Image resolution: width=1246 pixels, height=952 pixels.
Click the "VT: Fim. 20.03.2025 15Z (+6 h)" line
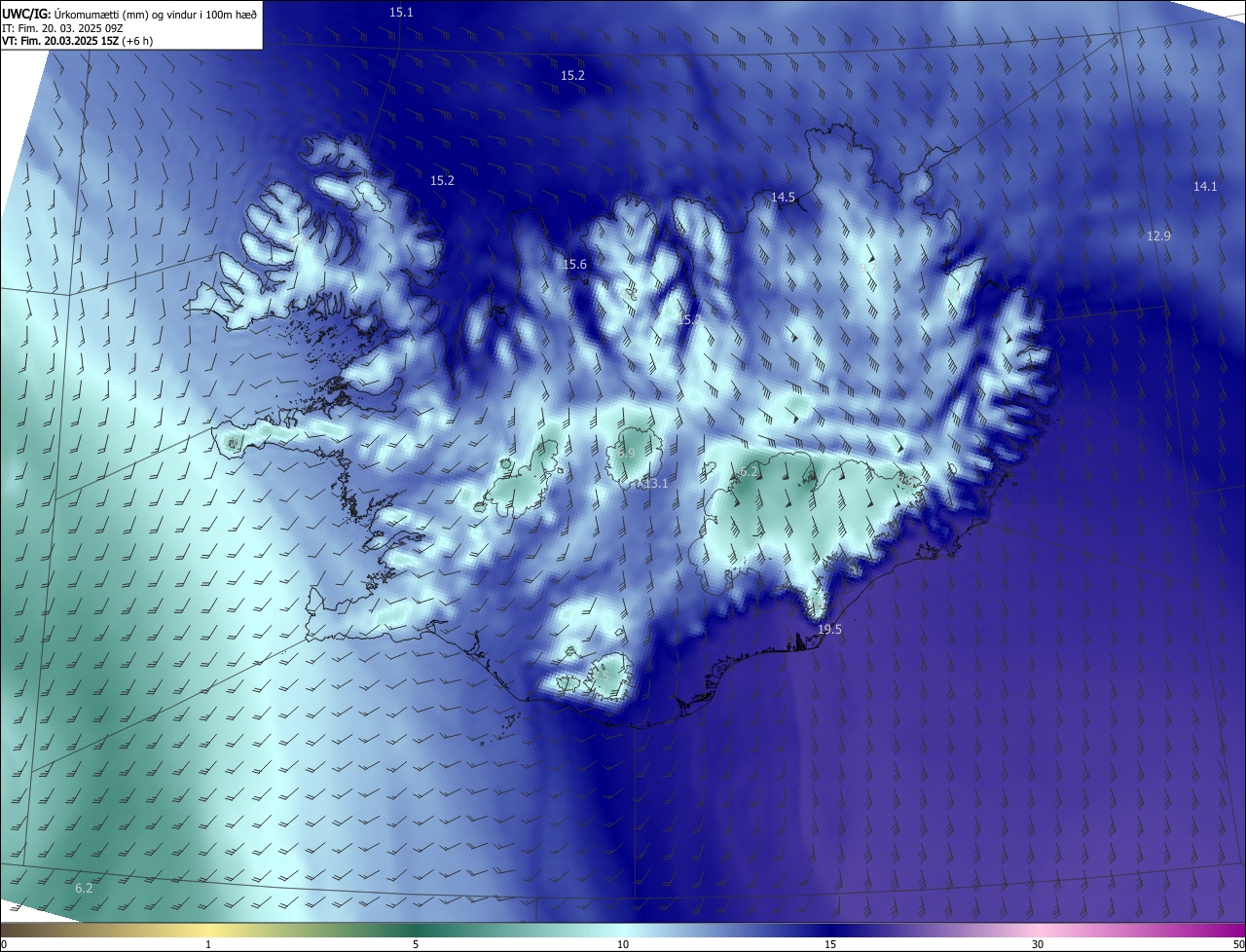pyautogui.click(x=77, y=41)
